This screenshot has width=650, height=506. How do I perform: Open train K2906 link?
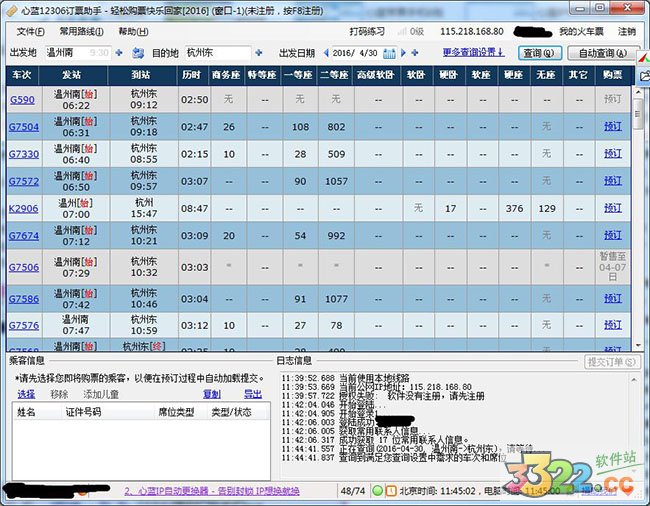tap(24, 208)
